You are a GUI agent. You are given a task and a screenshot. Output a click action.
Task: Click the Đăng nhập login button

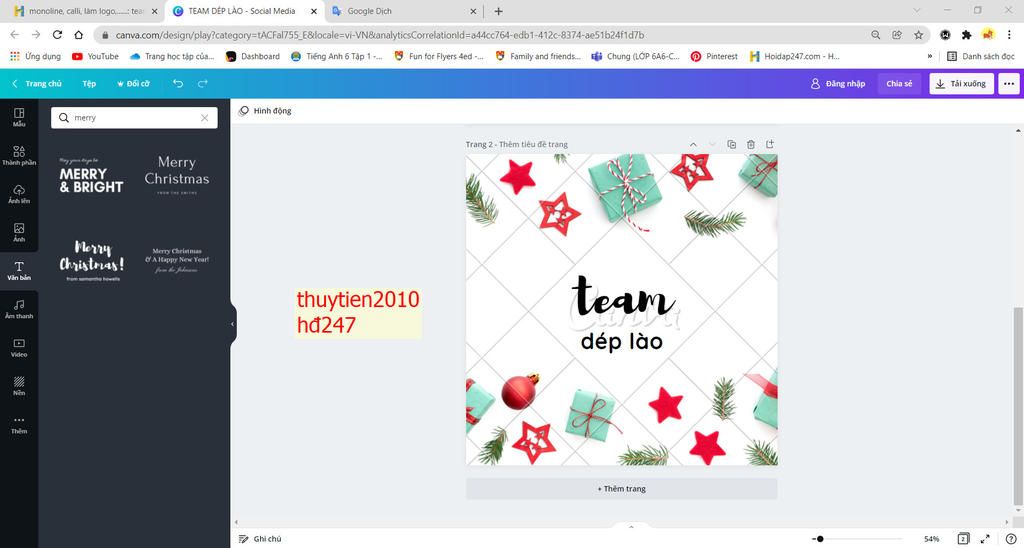point(838,84)
